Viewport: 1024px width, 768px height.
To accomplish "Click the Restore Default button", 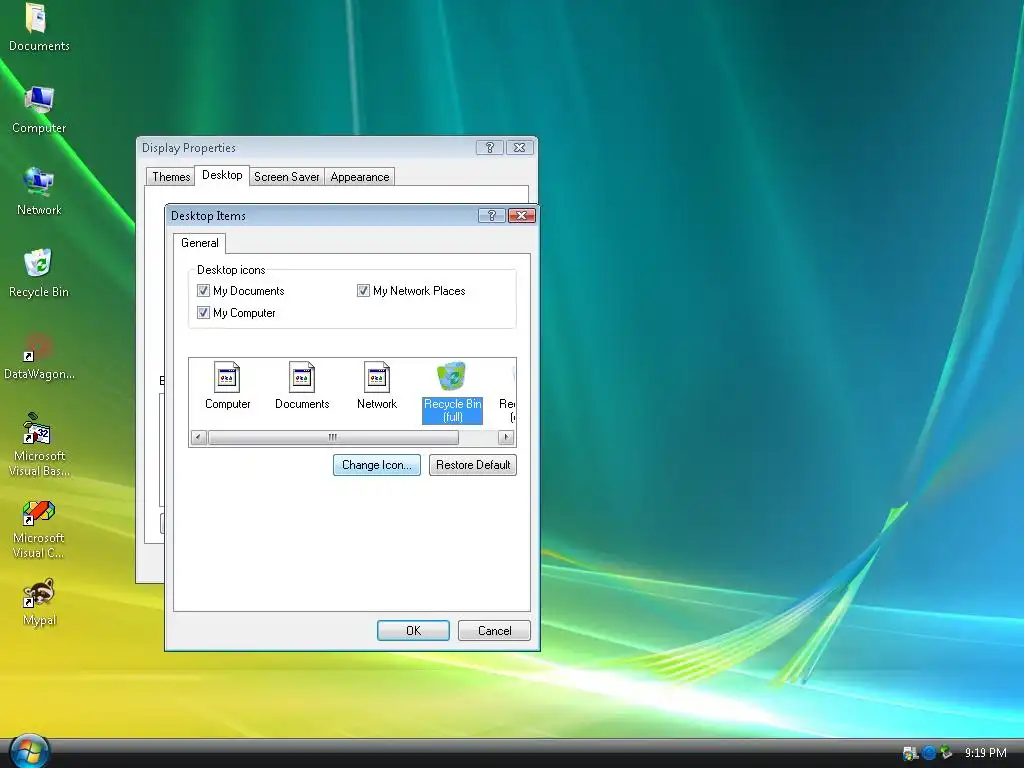I will coord(473,465).
